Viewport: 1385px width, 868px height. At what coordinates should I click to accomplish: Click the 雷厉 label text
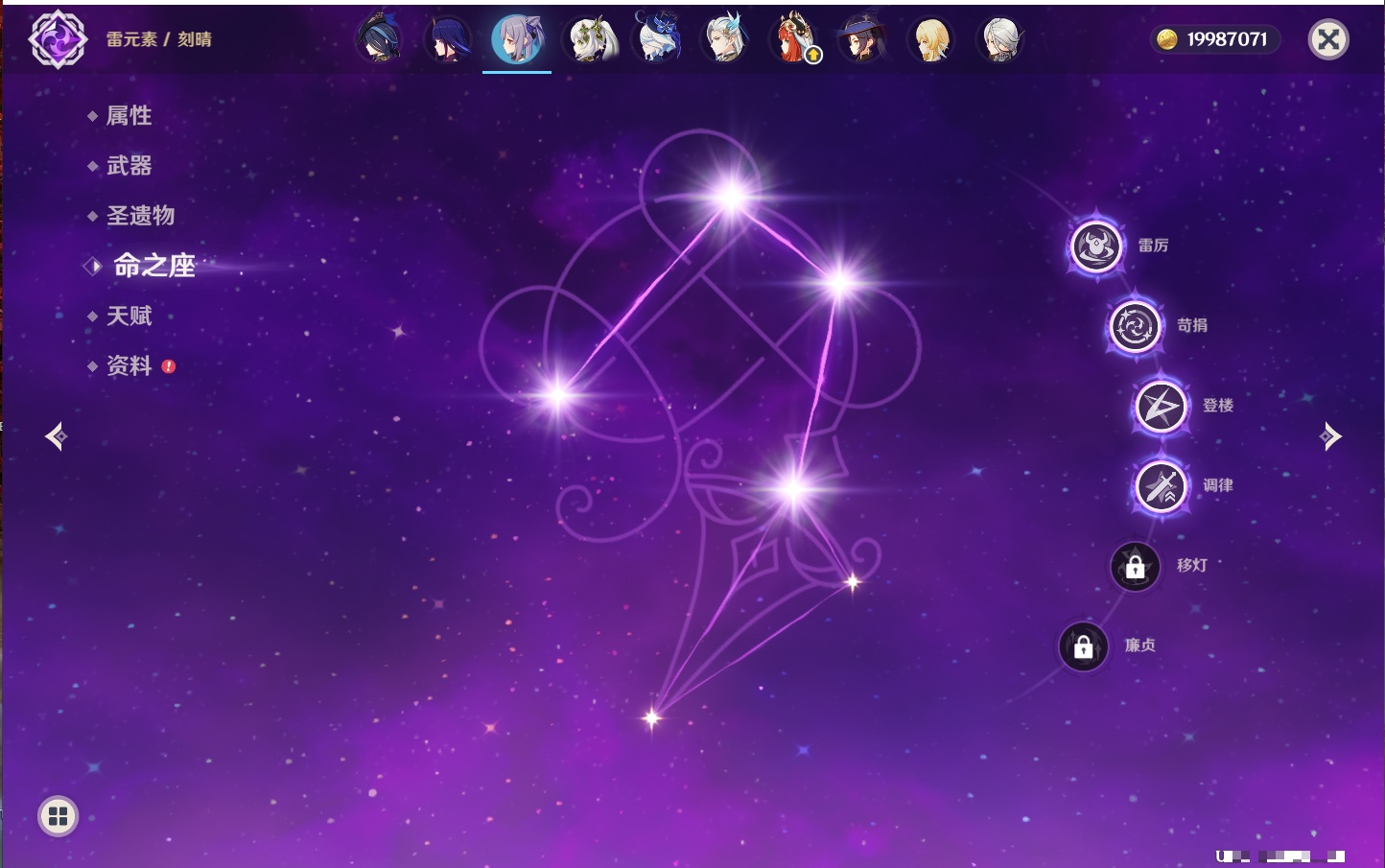click(1153, 246)
